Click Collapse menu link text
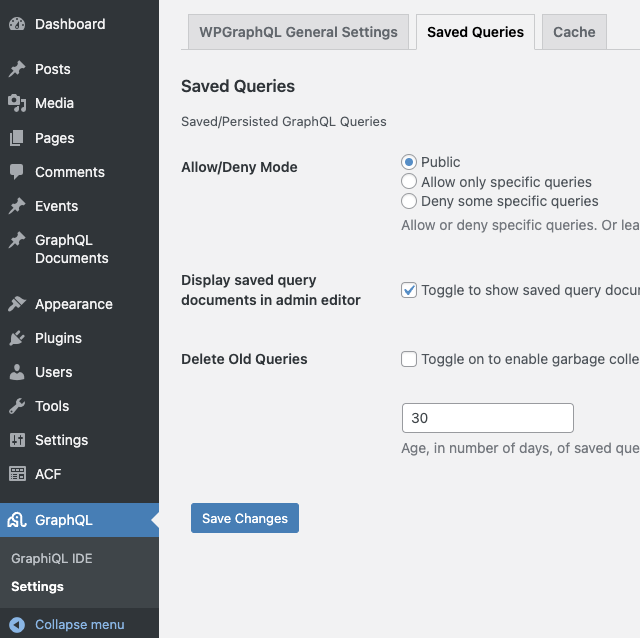This screenshot has width=640, height=638. tap(80, 625)
